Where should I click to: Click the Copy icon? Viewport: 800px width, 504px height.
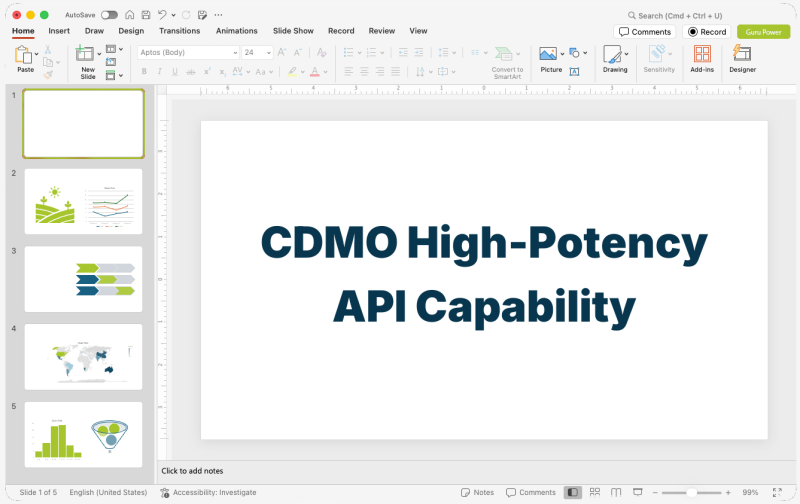tap(48, 62)
